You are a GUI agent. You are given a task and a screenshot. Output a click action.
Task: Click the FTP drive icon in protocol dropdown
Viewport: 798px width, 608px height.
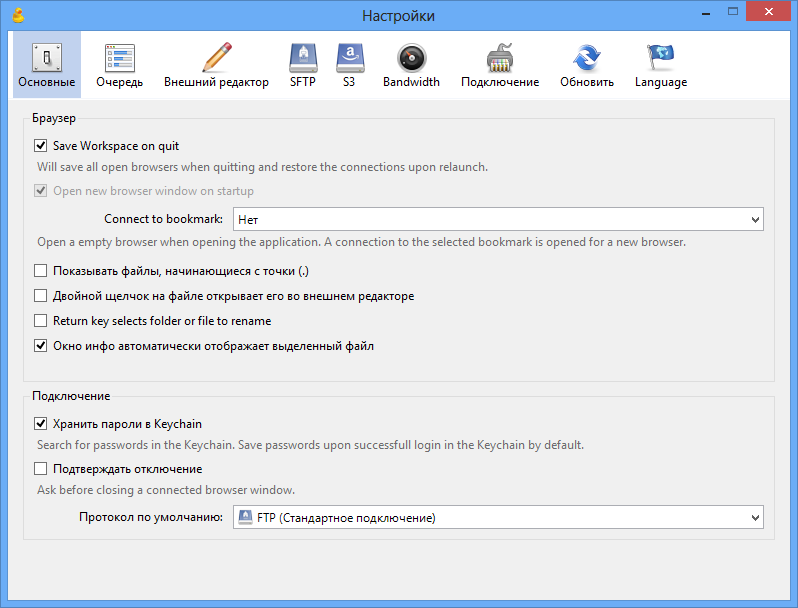tap(245, 517)
